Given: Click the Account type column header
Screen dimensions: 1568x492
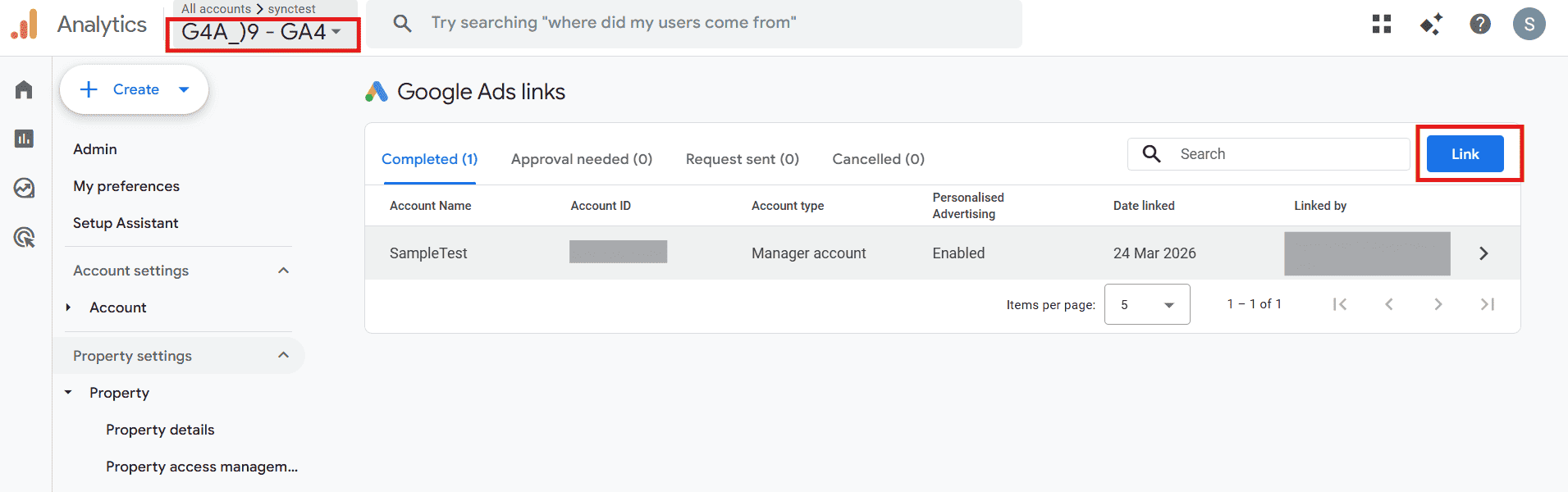Looking at the screenshot, I should (x=788, y=206).
